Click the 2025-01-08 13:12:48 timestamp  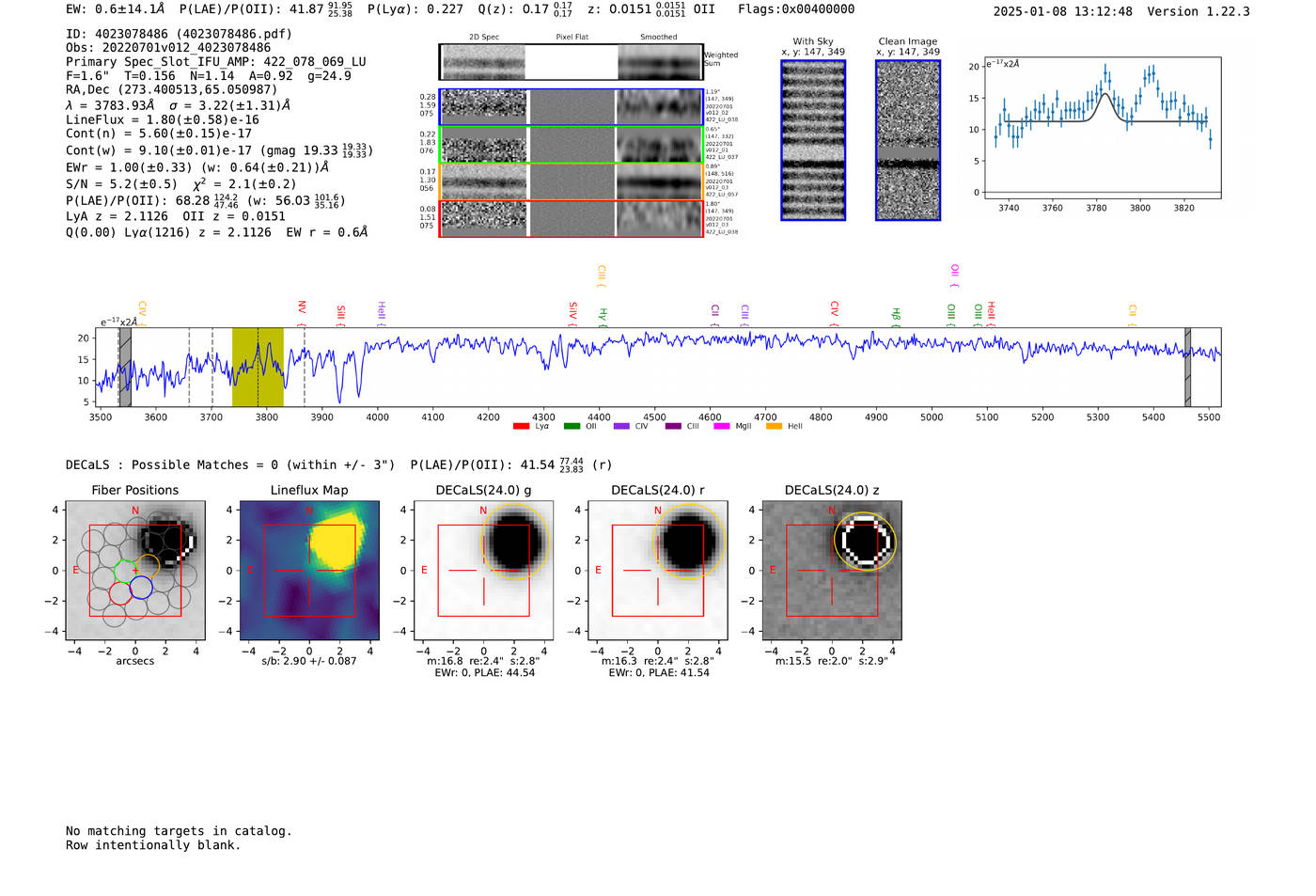pos(1063,11)
